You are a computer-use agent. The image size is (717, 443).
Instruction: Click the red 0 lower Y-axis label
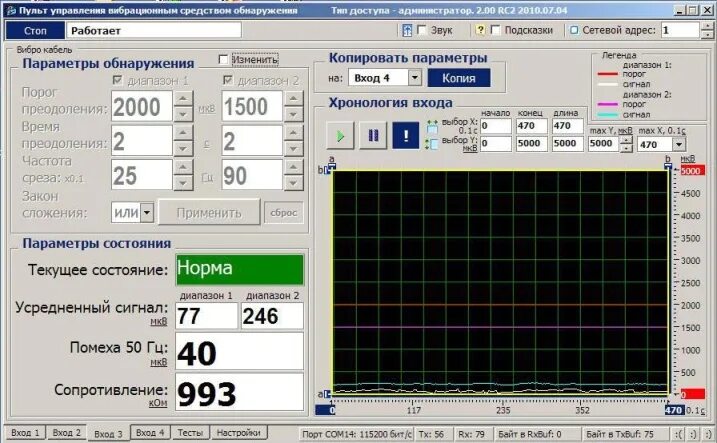click(x=692, y=394)
